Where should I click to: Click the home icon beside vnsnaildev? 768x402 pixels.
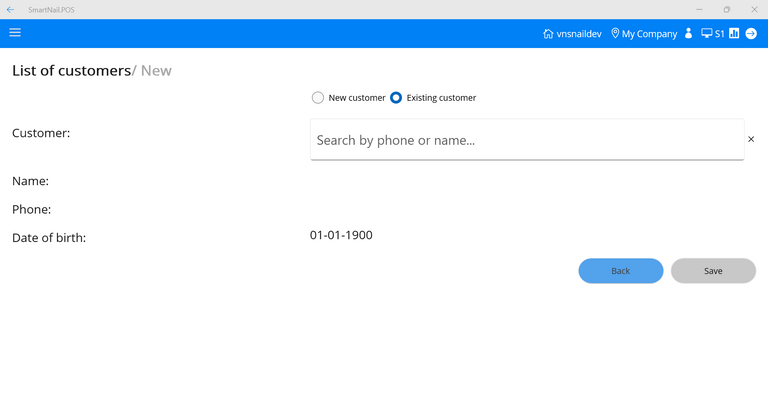548,34
